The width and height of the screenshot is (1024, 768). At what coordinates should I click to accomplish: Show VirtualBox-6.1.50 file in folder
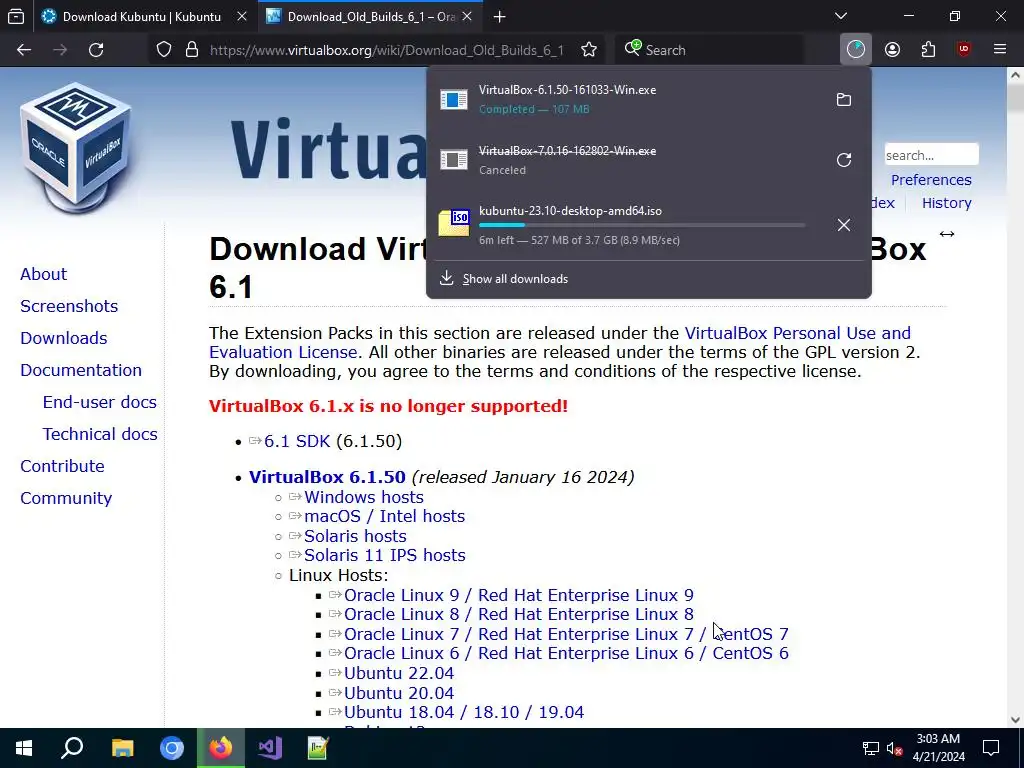click(x=844, y=100)
